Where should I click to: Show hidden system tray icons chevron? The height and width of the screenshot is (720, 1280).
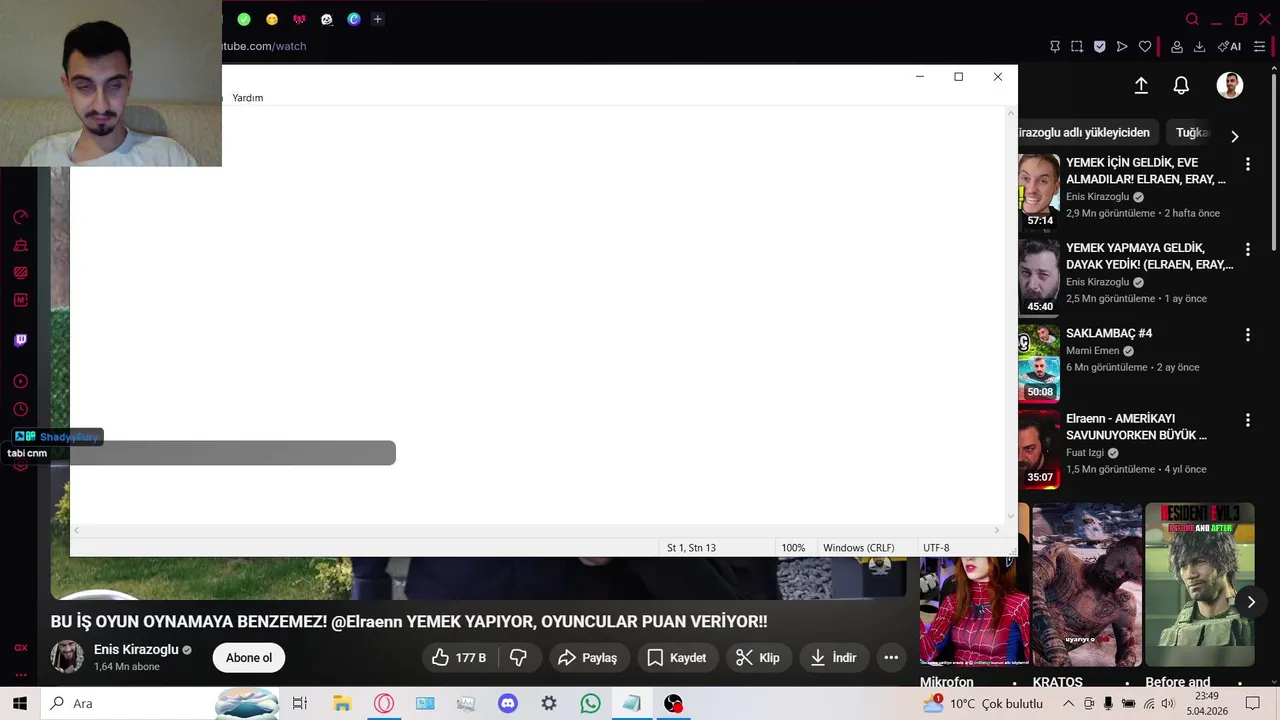(x=1068, y=704)
